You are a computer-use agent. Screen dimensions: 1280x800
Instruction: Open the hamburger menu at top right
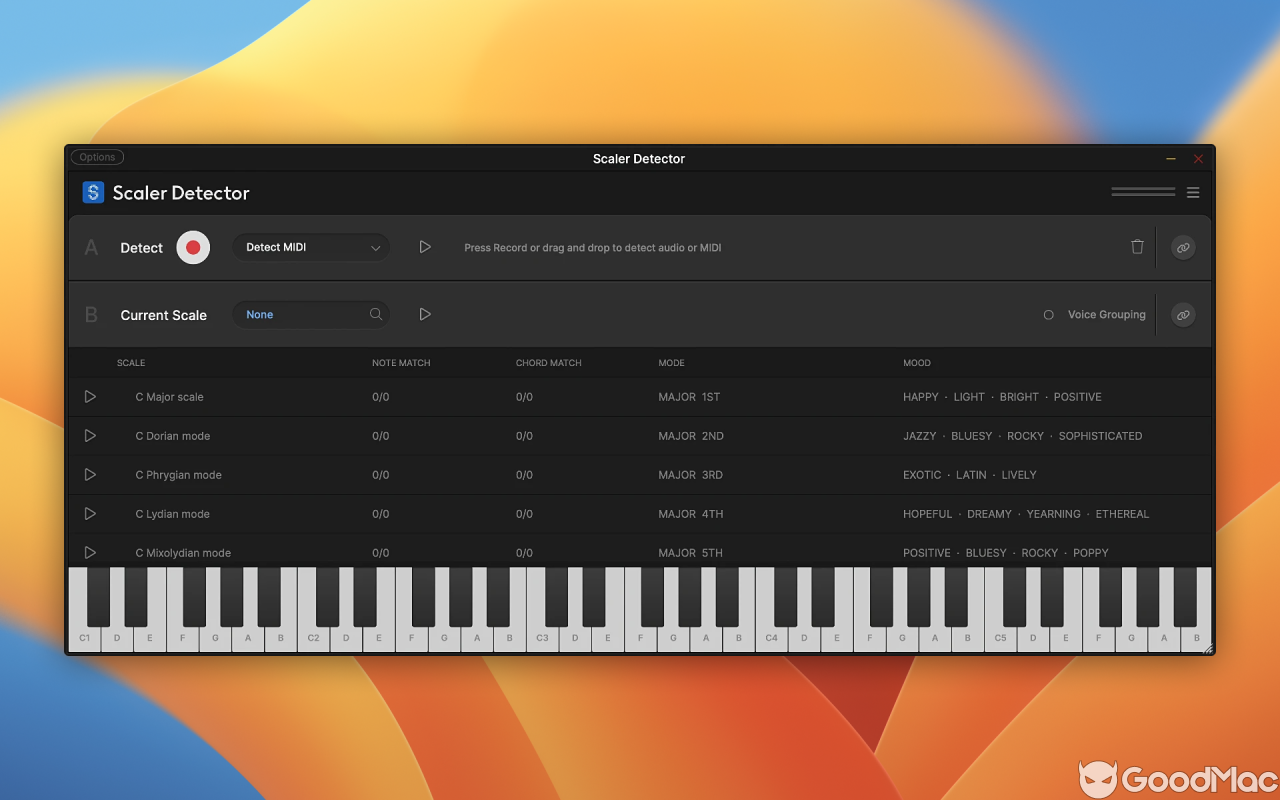point(1193,192)
